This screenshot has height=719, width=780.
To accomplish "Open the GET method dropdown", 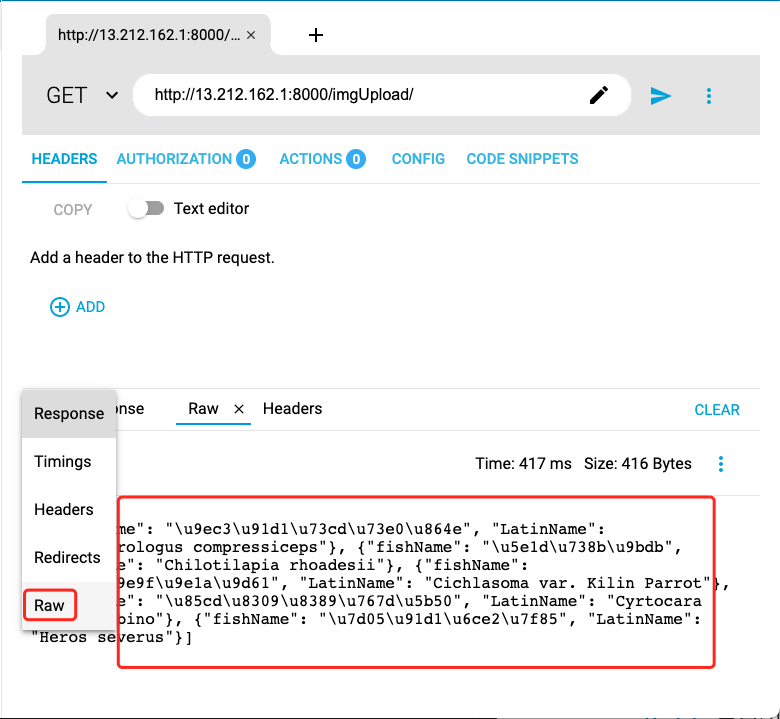I will point(82,95).
